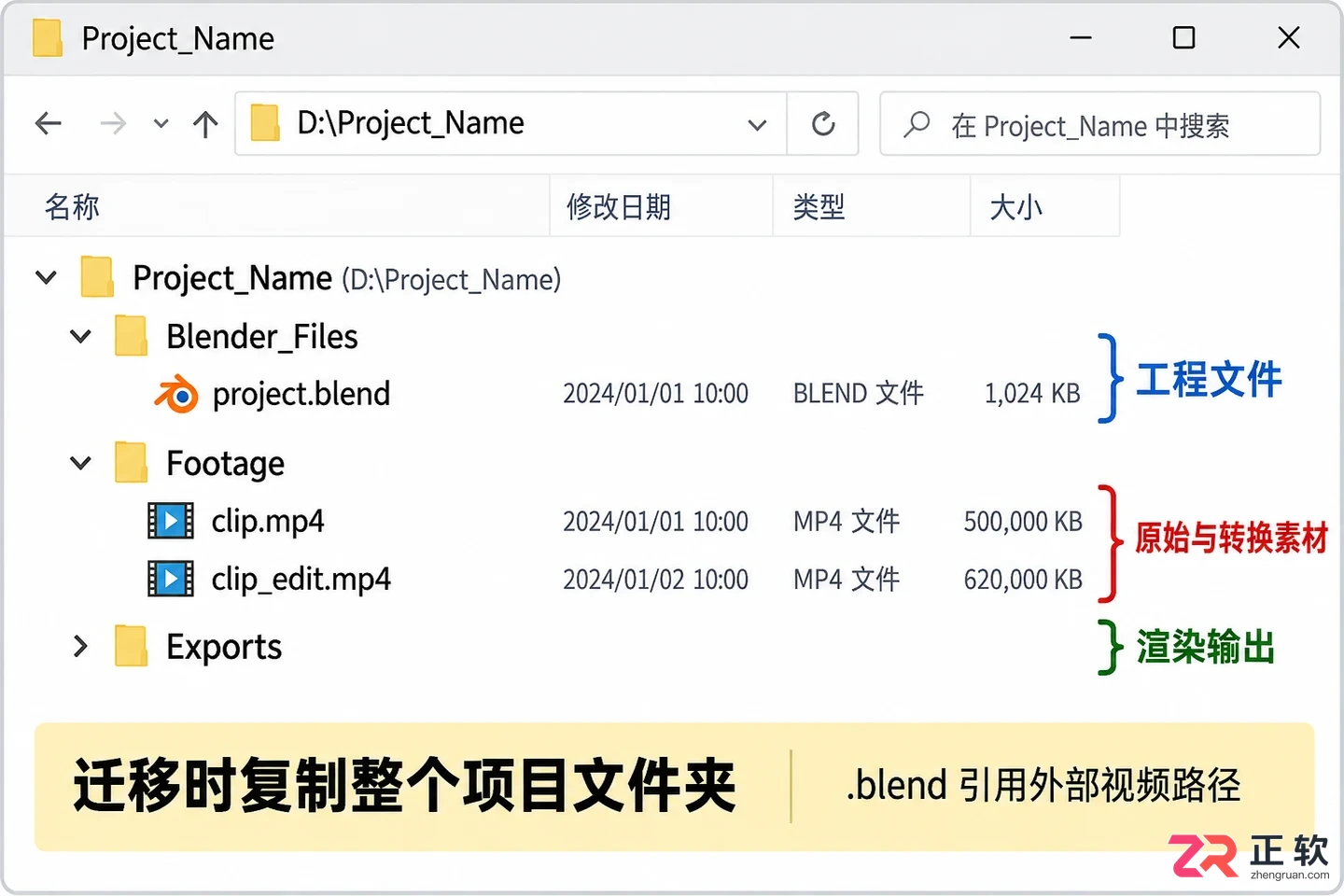Click the video icon of clip.mp4
This screenshot has height=896, width=1344.
[171, 521]
